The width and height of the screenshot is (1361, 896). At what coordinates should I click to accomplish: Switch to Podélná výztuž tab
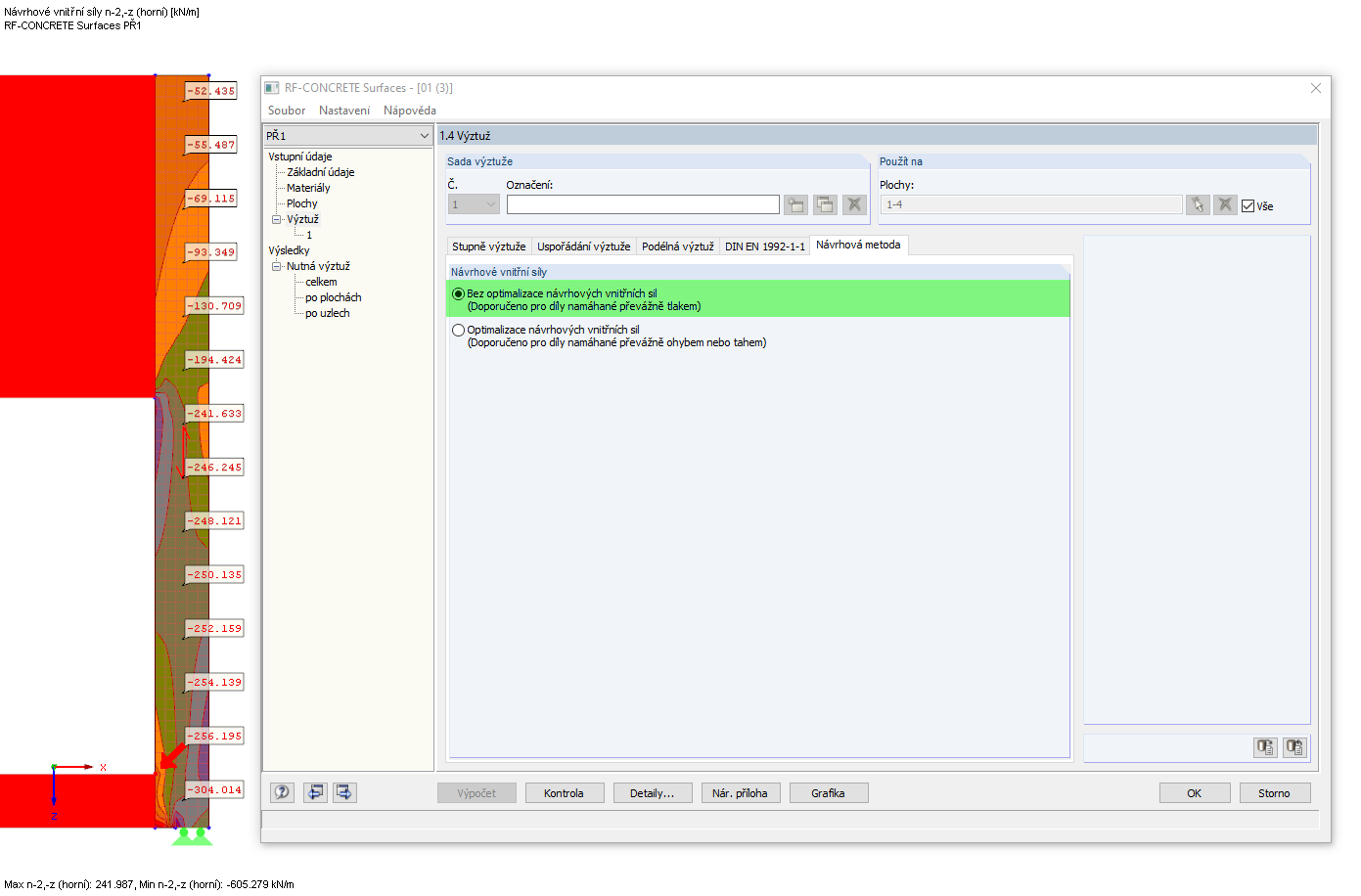point(677,246)
